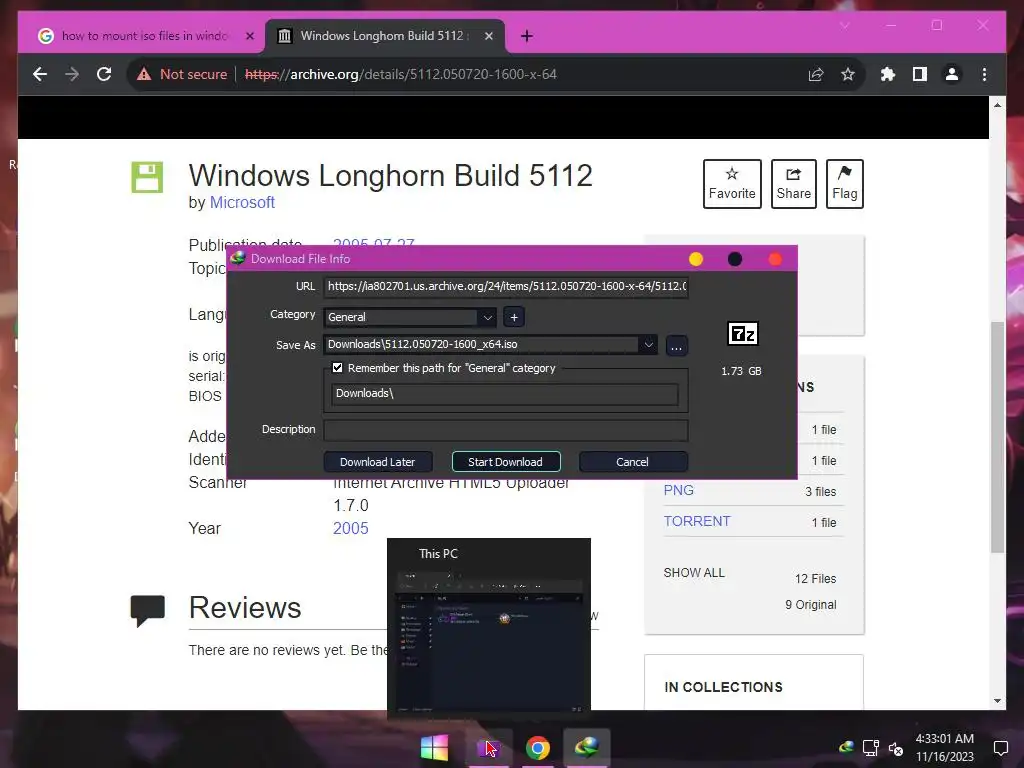
Task: Click the File Explorer taskbar icon
Action: [488, 748]
